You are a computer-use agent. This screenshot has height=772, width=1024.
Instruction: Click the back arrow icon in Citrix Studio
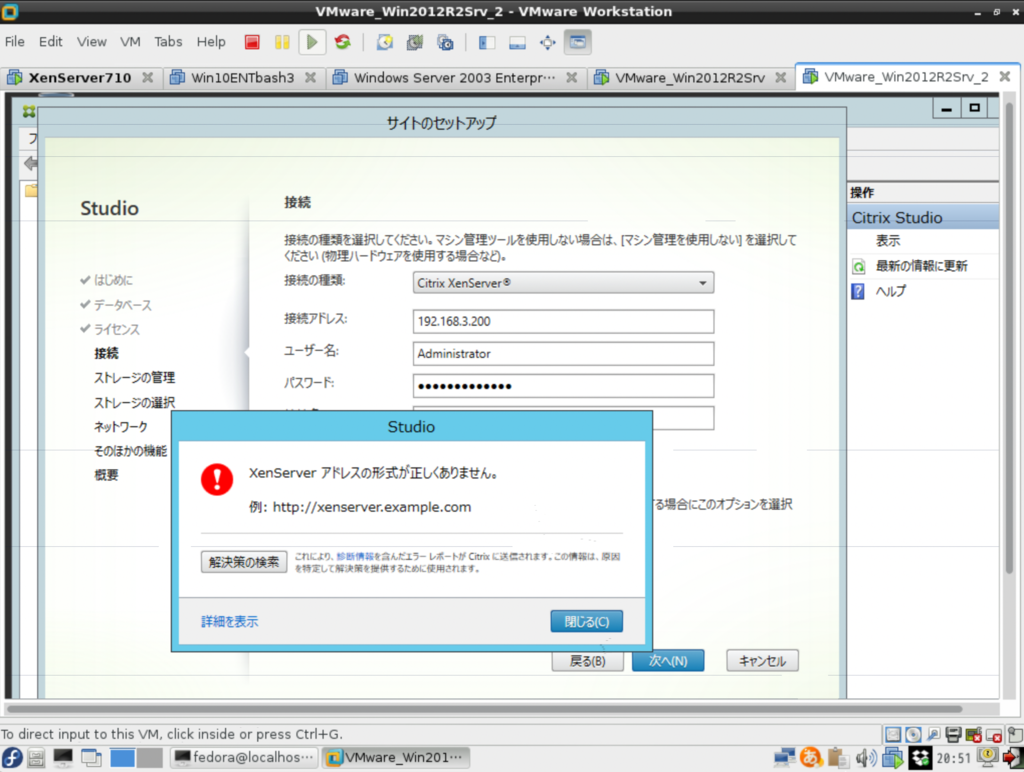pos(30,163)
